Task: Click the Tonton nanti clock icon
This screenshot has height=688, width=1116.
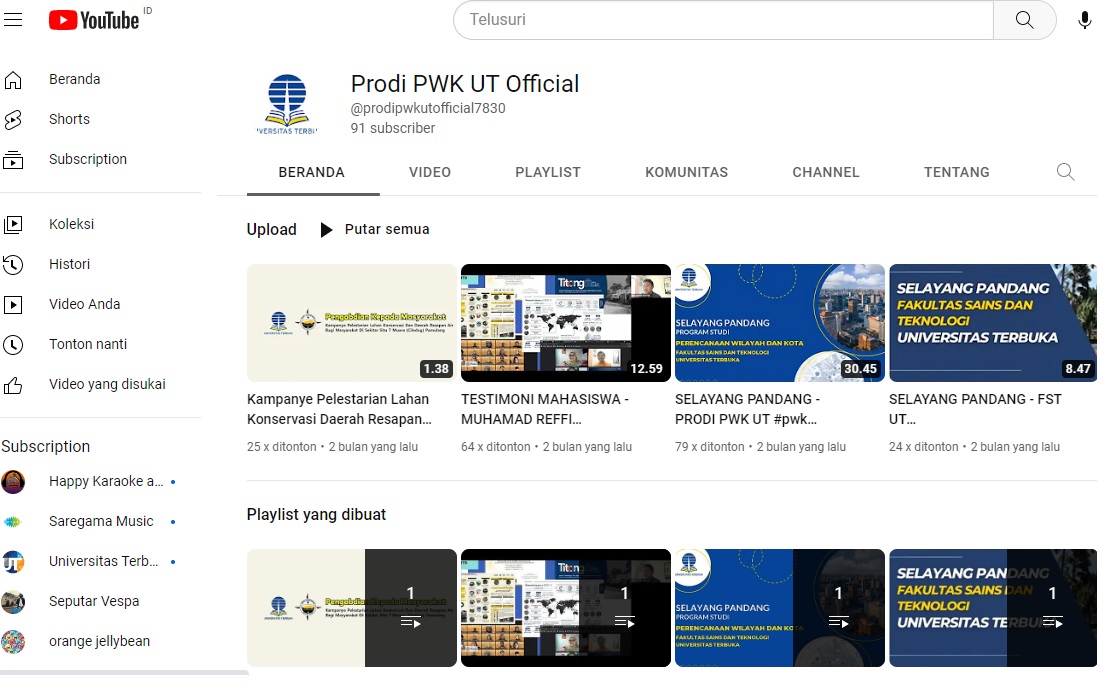Action: [x=13, y=345]
